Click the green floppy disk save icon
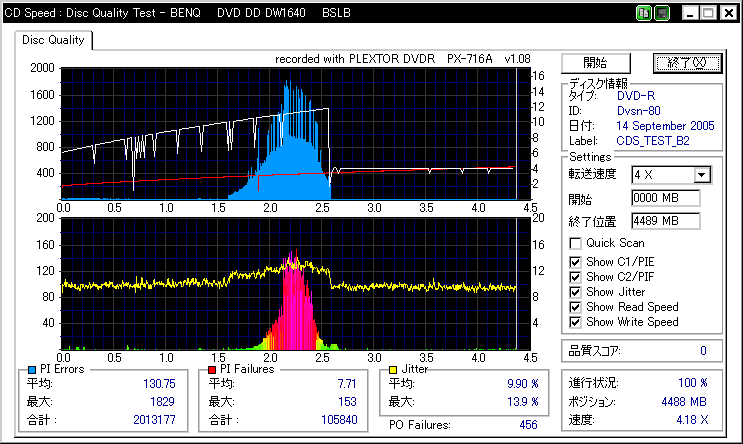Viewport: 743px width, 444px height. point(661,13)
